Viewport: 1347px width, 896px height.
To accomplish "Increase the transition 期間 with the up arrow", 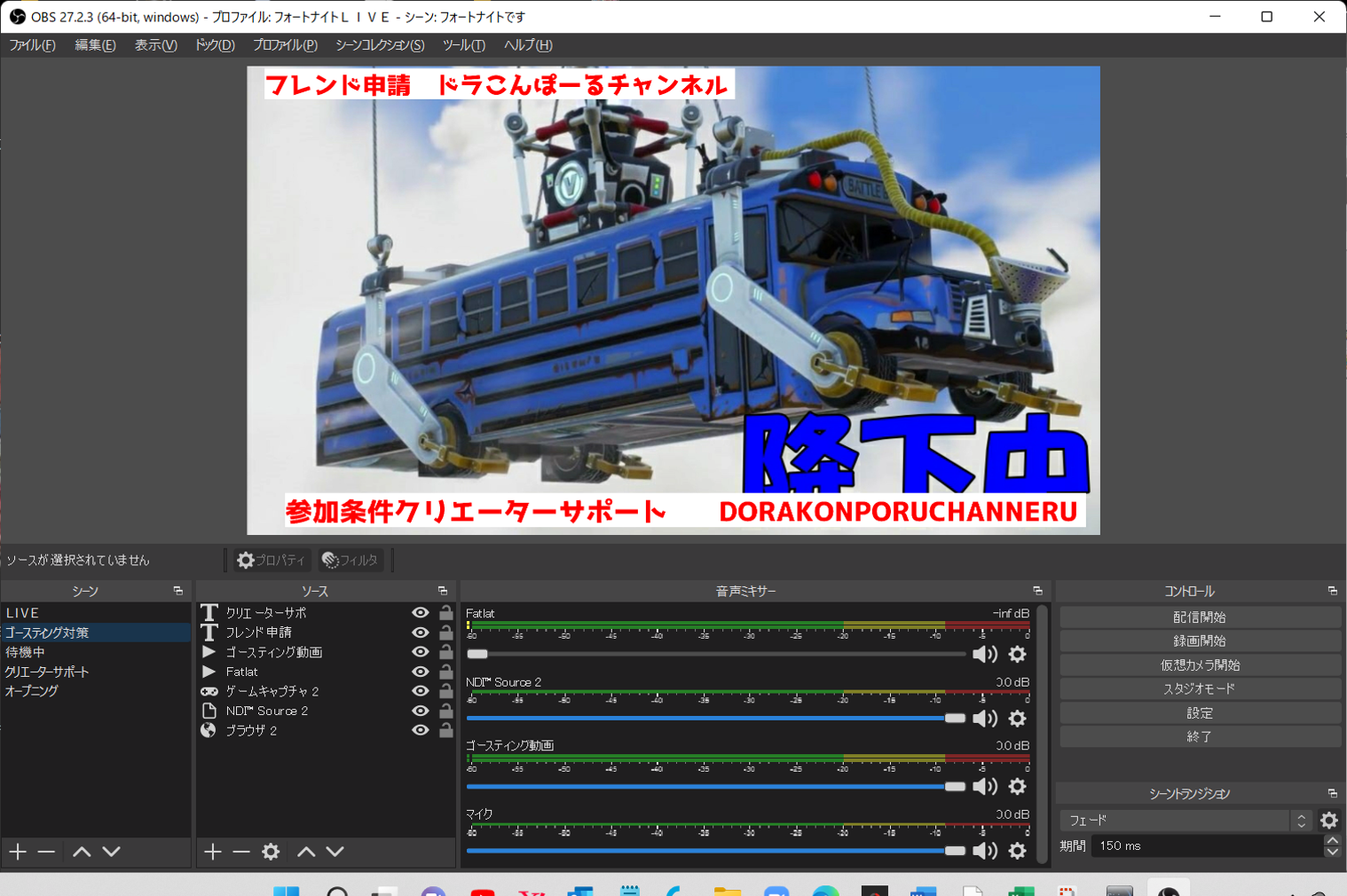I will coord(1332,840).
